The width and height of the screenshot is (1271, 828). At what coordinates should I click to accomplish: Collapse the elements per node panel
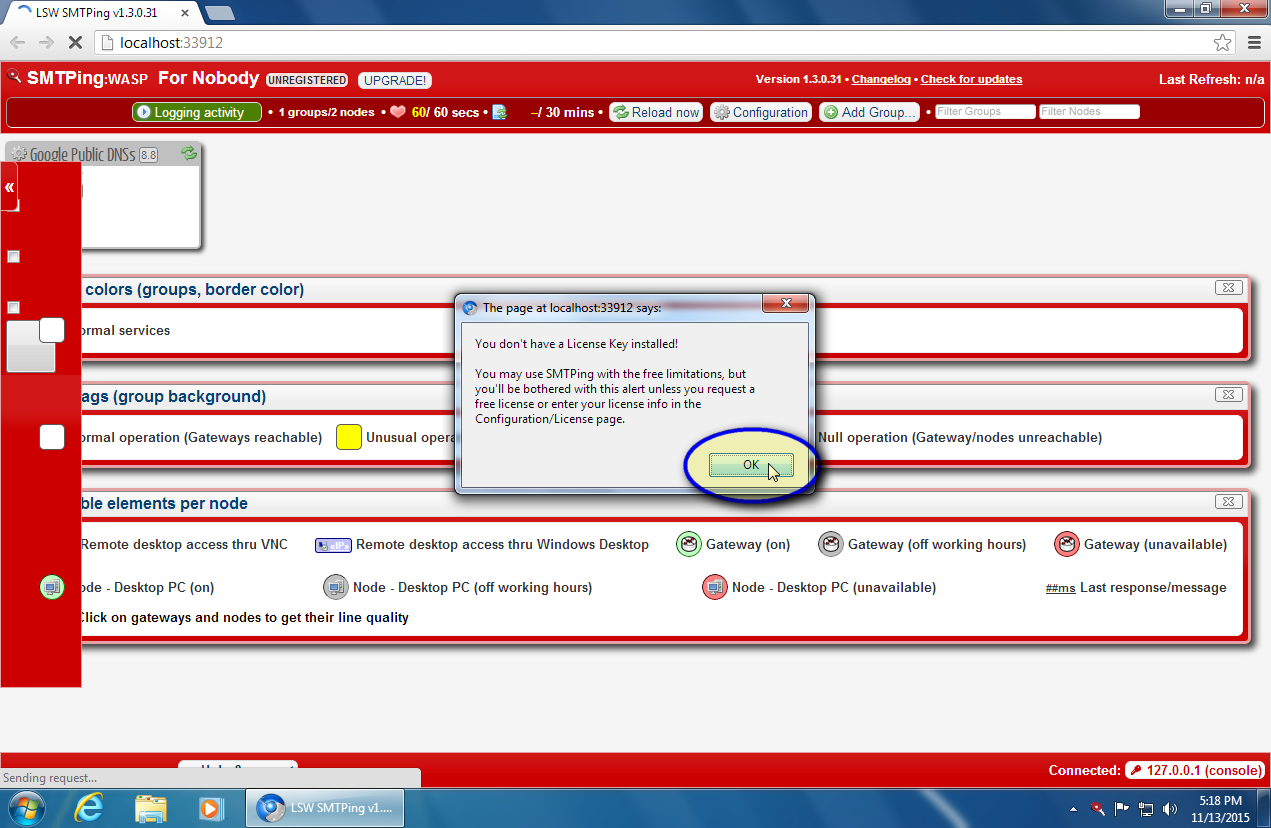1229,502
